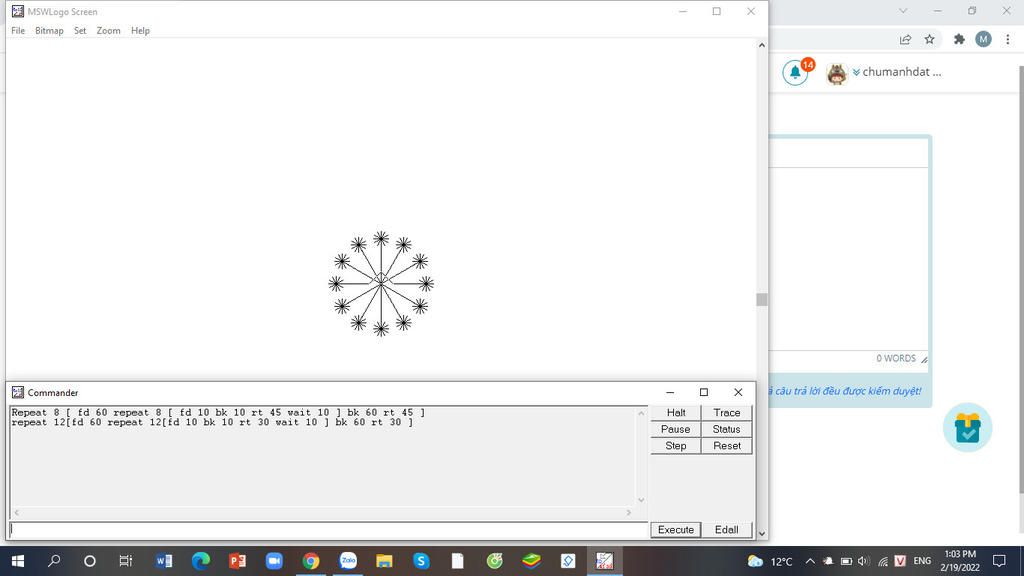Open Microsoft Word from the taskbar

[164, 561]
